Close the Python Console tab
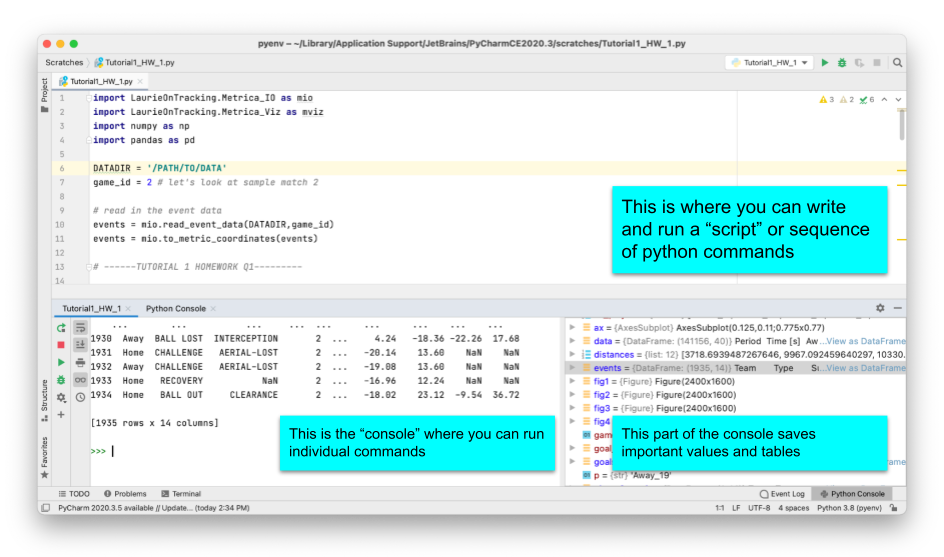 (x=213, y=308)
